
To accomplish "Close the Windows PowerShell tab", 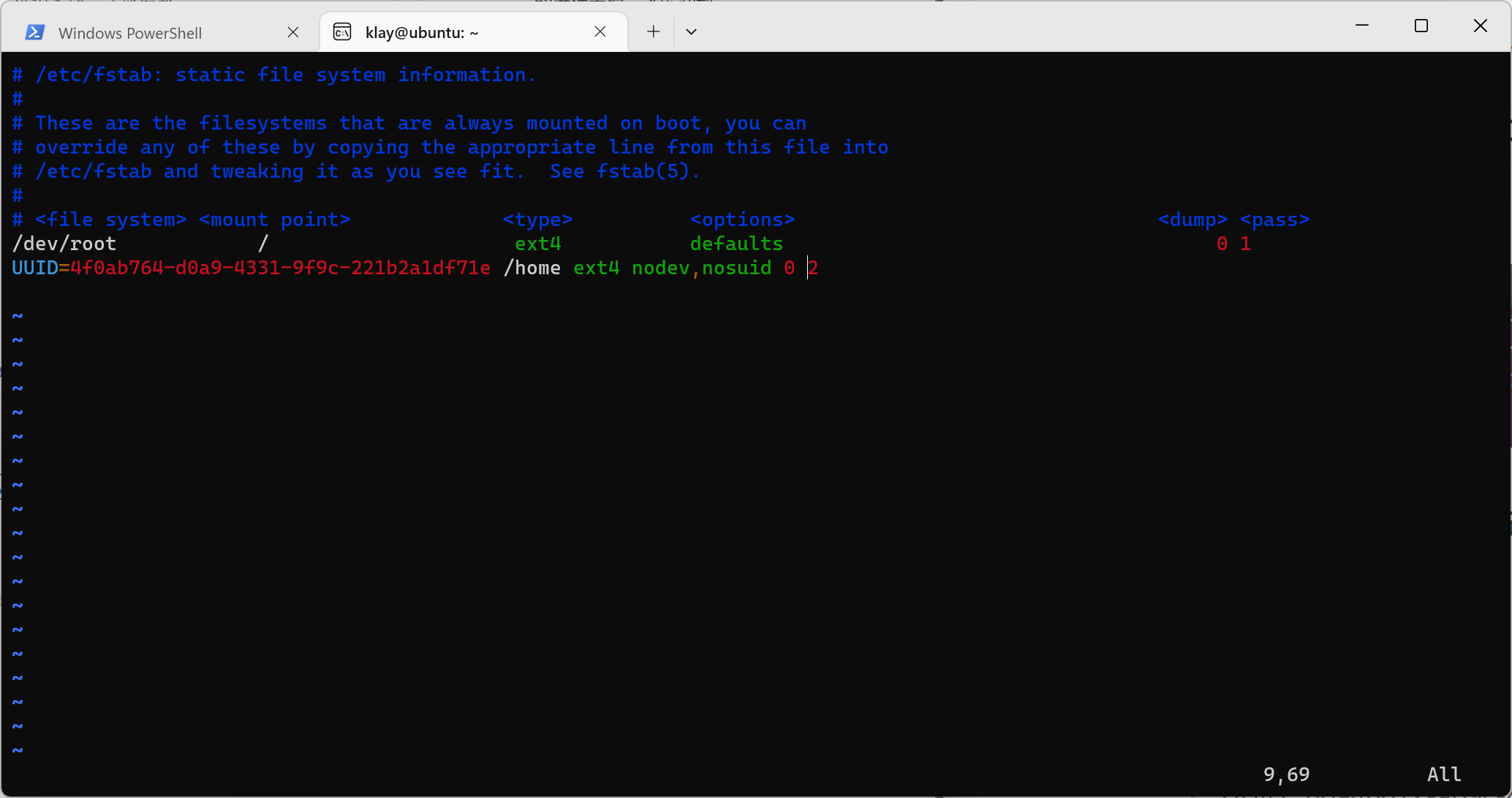I will click(293, 32).
